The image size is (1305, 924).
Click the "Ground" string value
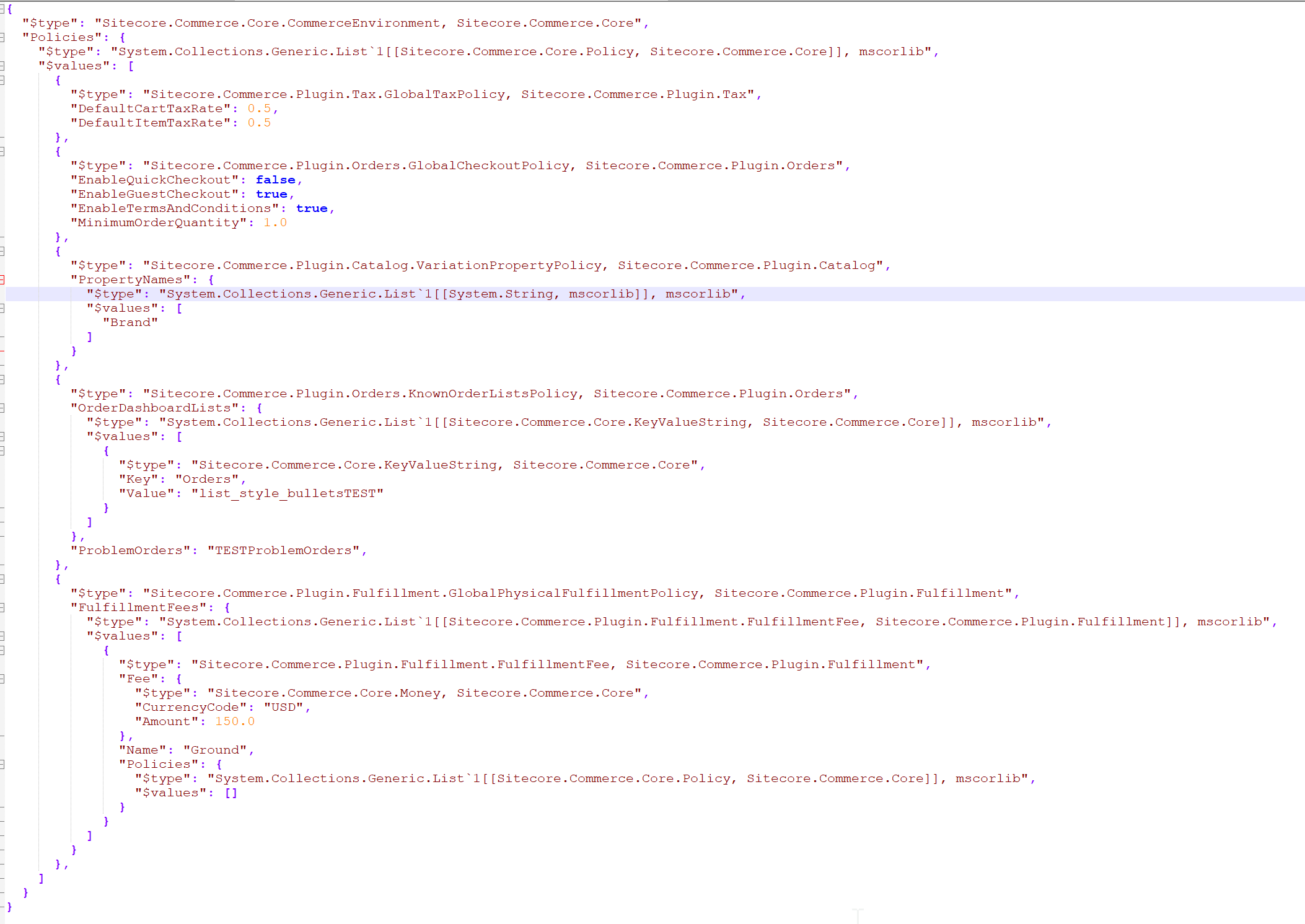pyautogui.click(x=215, y=750)
